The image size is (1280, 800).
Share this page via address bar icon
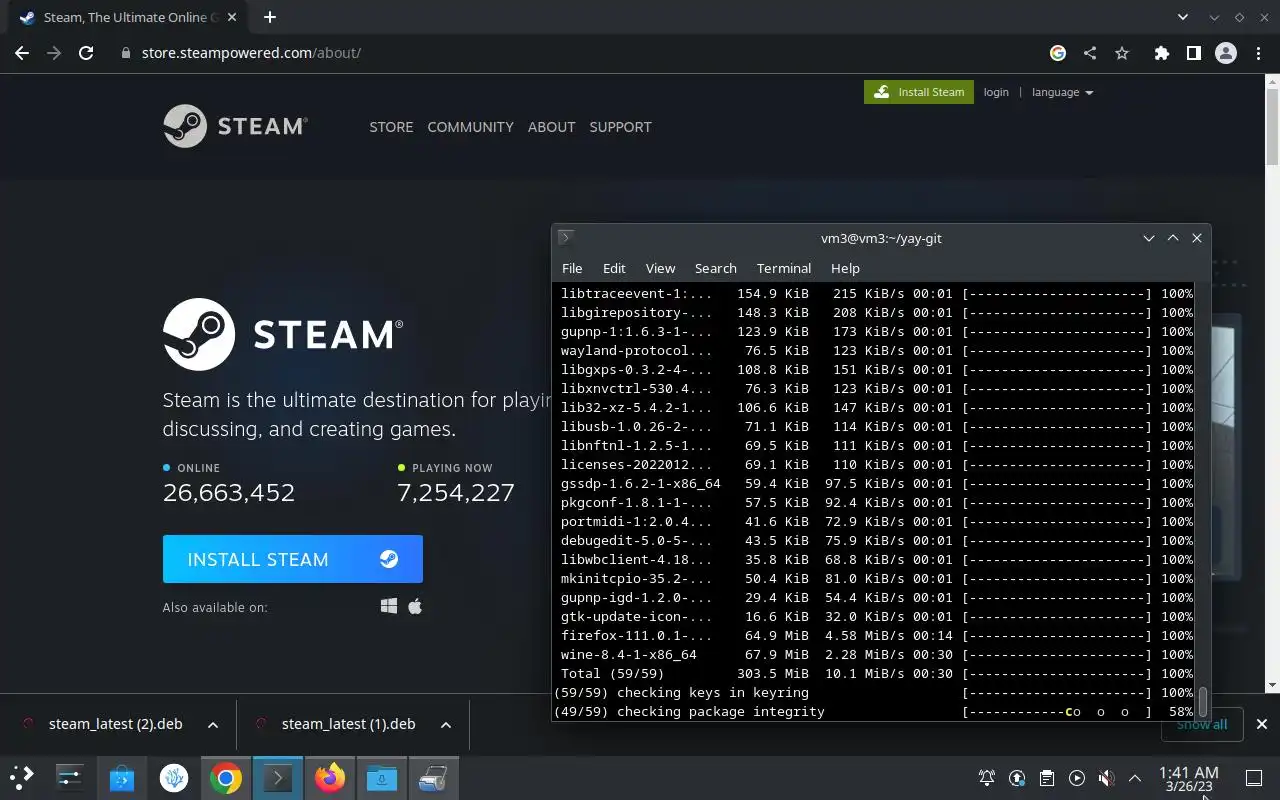tap(1090, 53)
